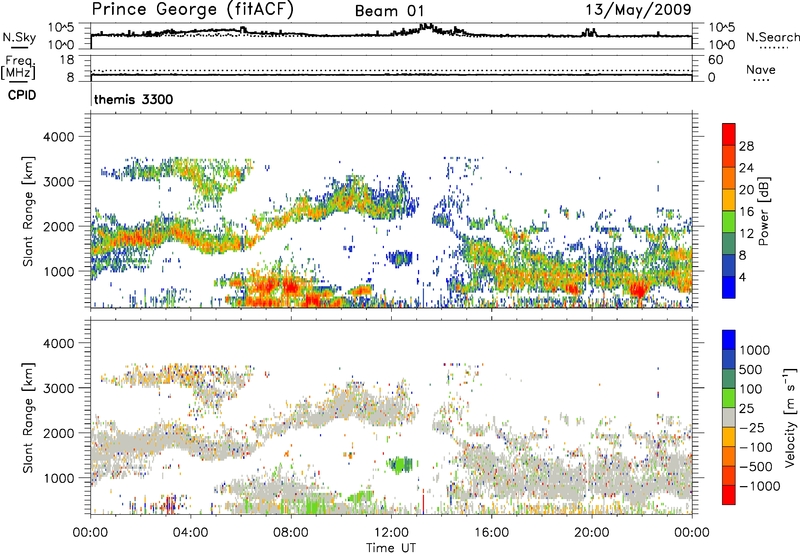
Task: Select the plot title "Prince George (fitACF)"
Action: [192, 9]
